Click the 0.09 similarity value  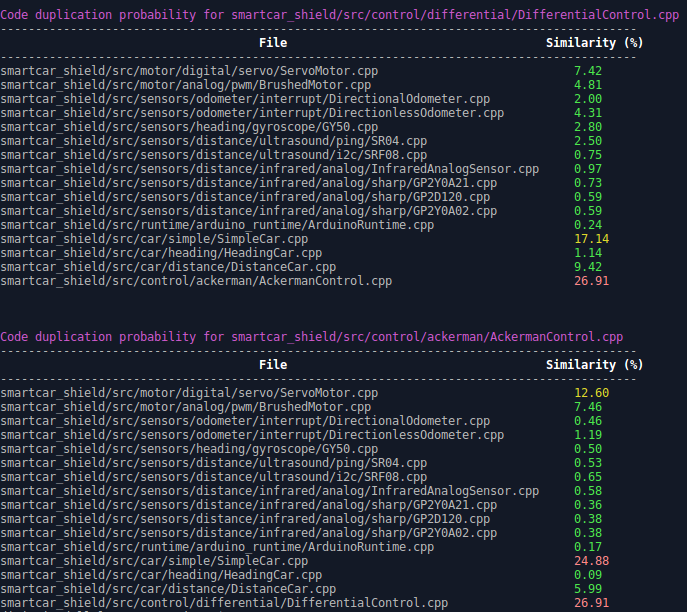(588, 575)
